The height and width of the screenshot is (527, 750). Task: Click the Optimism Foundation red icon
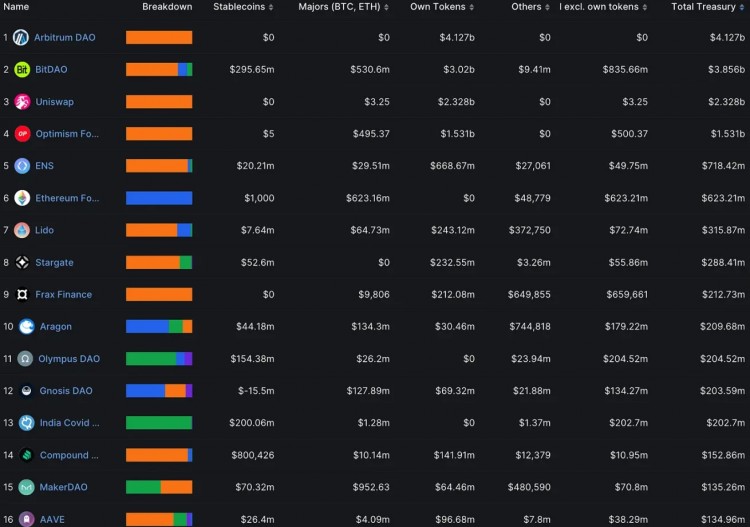point(22,134)
